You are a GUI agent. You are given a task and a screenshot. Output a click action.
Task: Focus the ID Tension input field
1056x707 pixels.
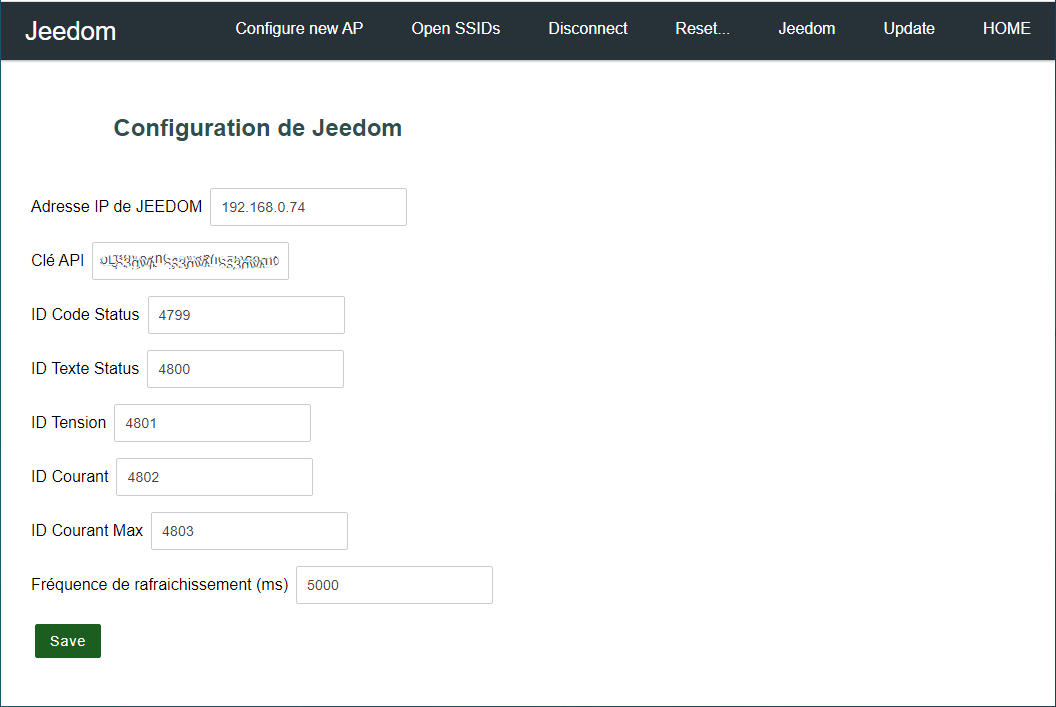point(213,423)
